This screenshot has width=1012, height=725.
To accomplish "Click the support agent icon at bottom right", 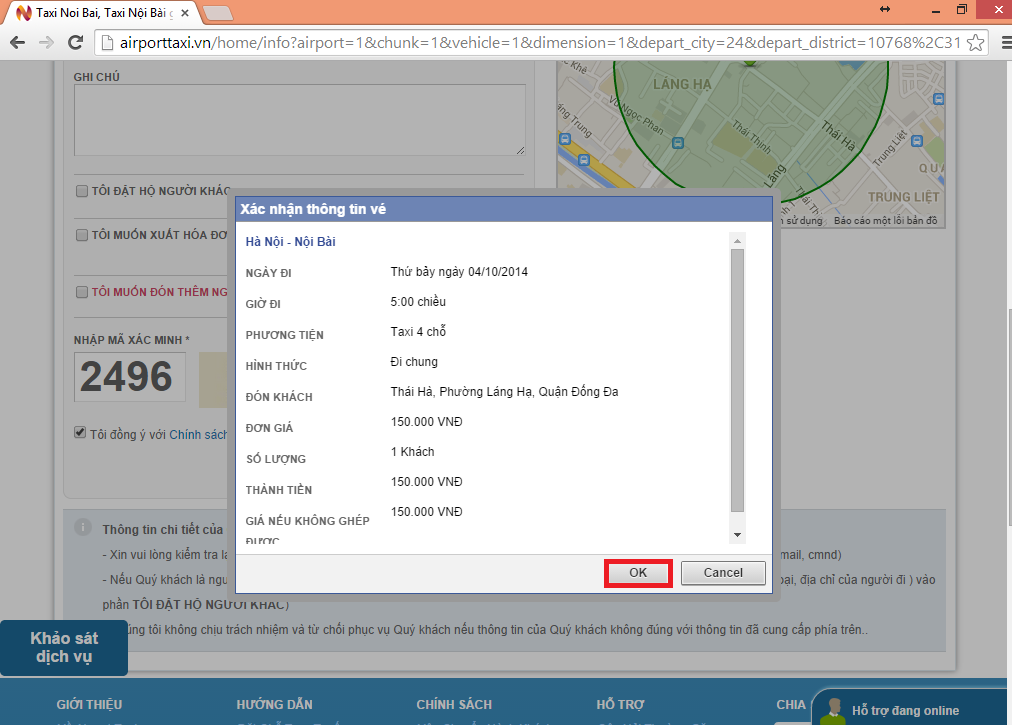I will coord(832,709).
